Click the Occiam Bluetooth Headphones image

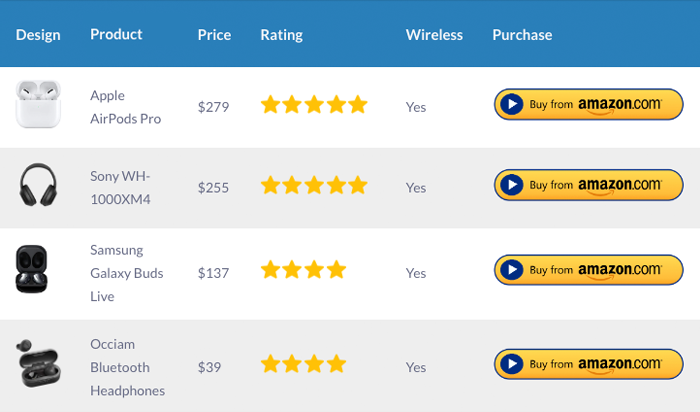point(38,363)
